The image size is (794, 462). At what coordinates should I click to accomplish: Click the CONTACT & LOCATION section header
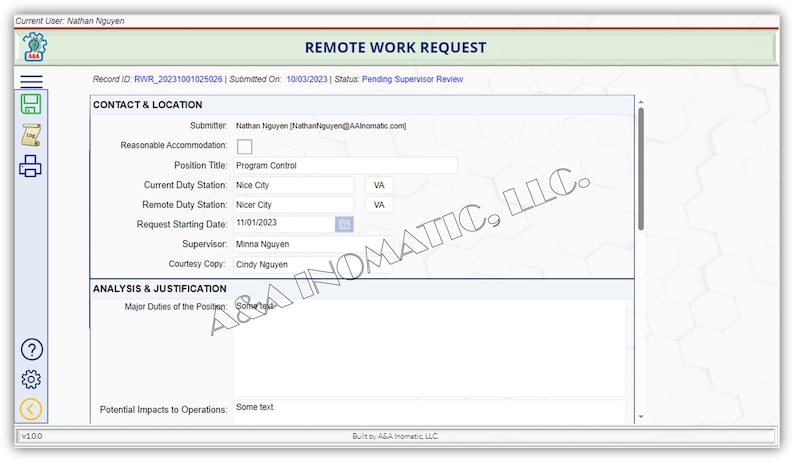pyautogui.click(x=147, y=105)
